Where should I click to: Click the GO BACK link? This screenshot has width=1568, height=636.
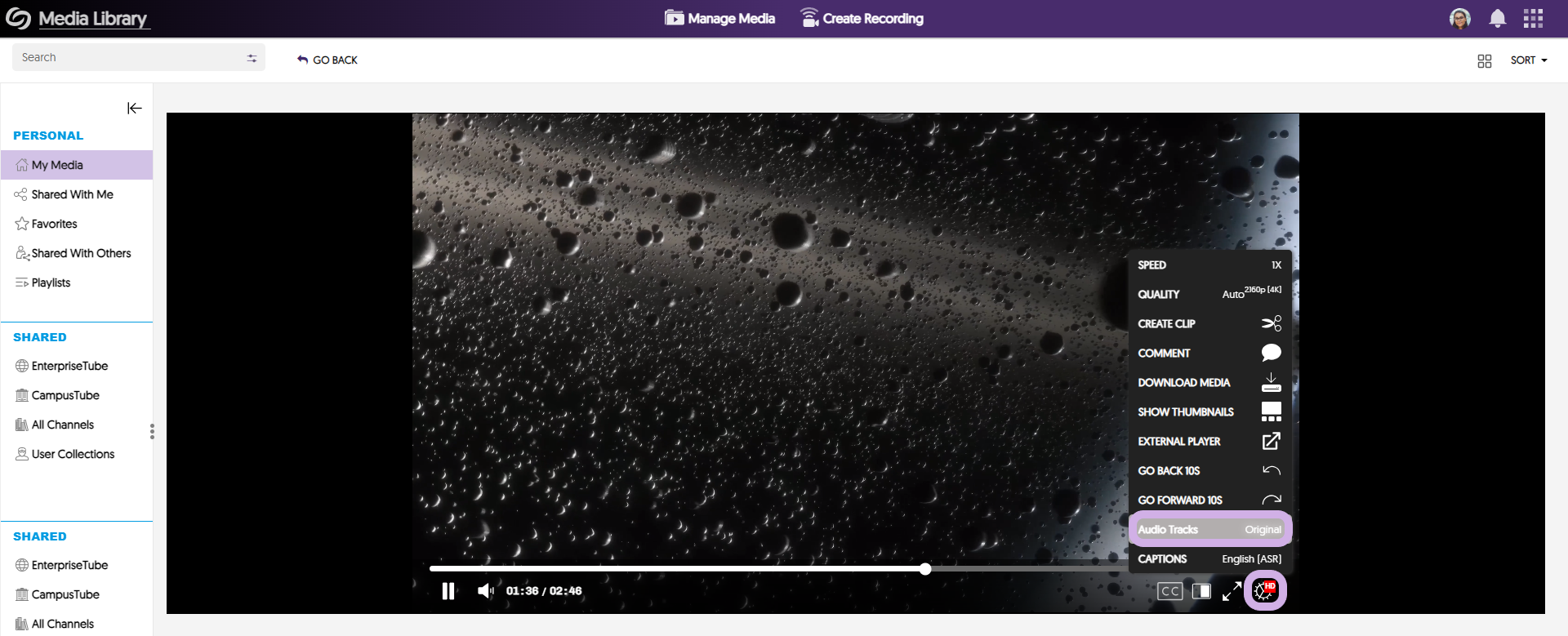coord(327,60)
